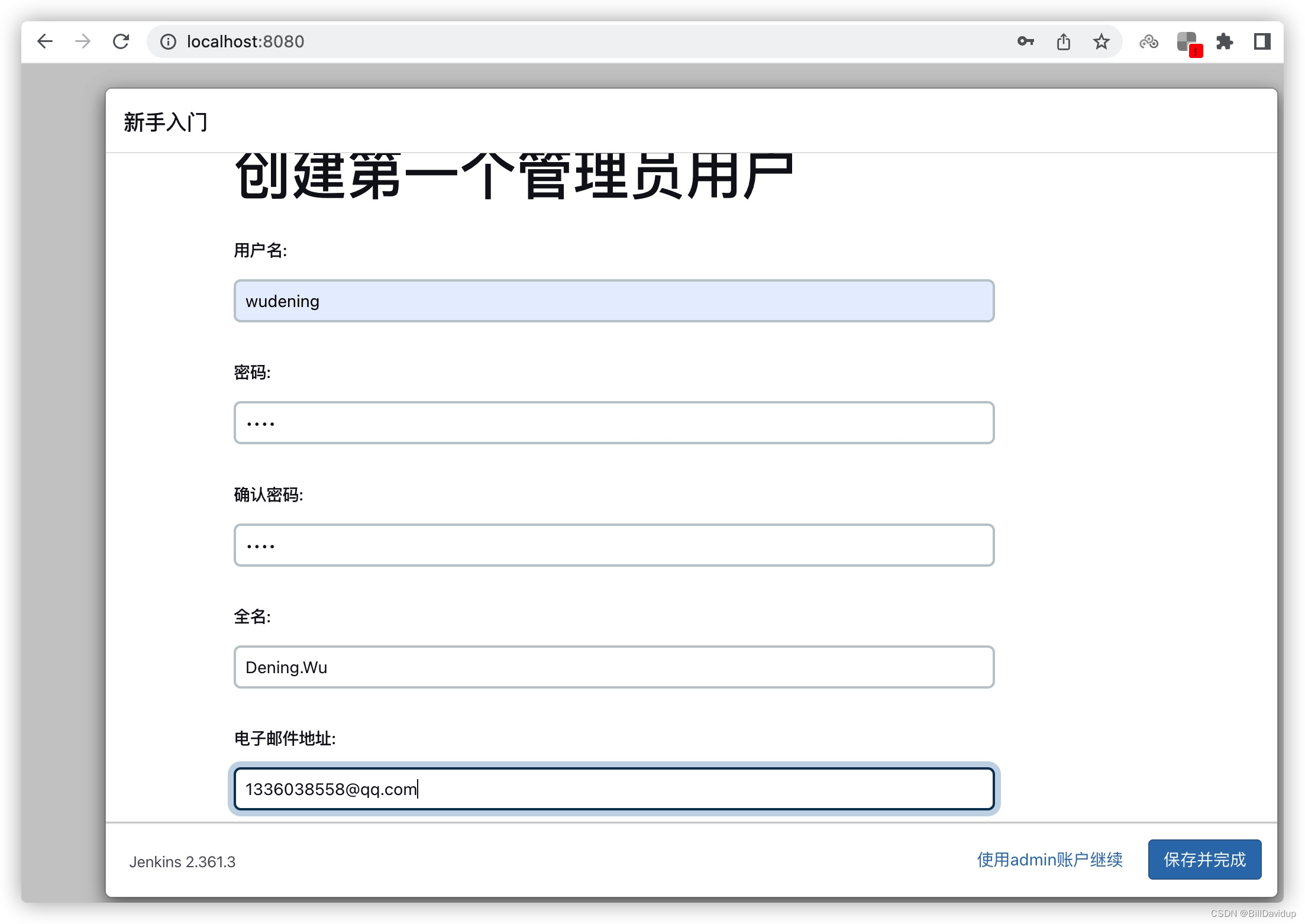
Task: Click the 电子邮件地址: label
Action: click(285, 738)
